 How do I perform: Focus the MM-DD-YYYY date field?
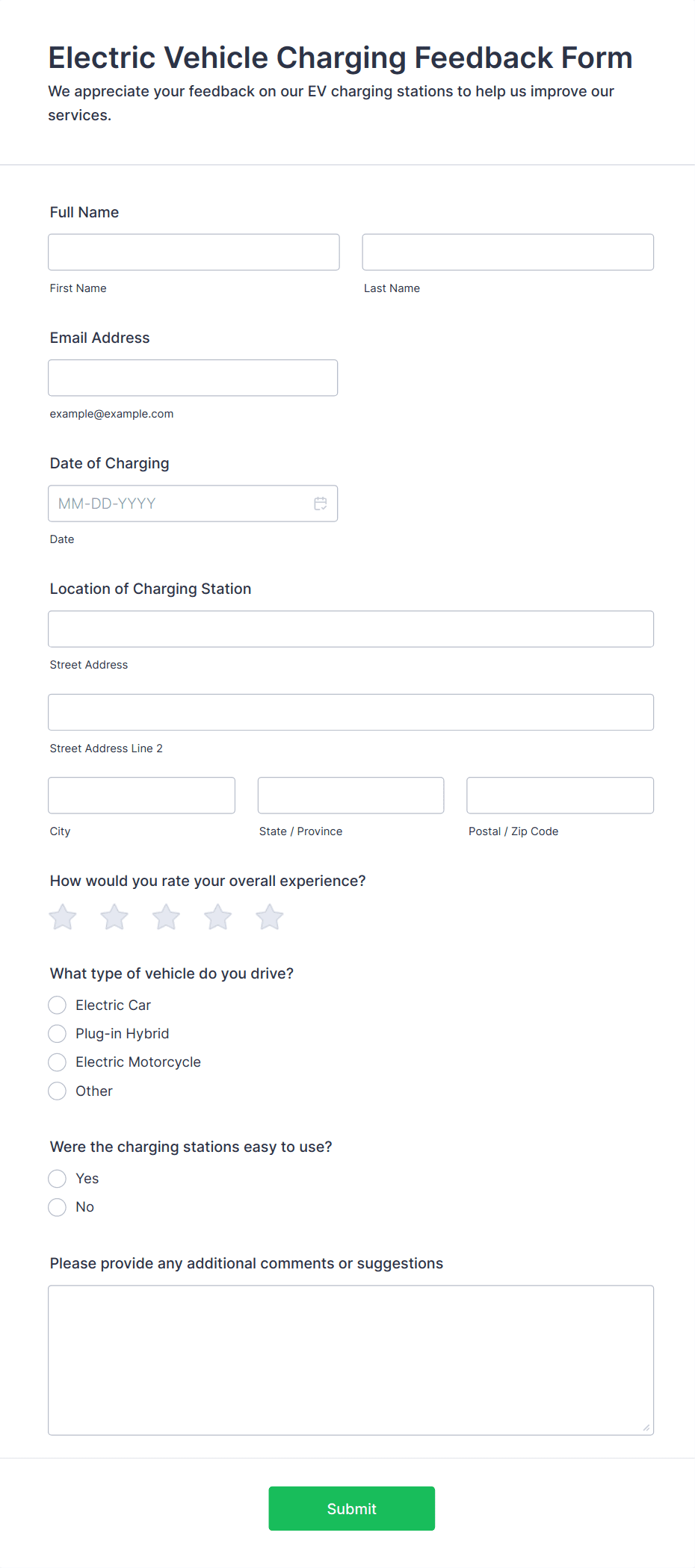click(x=193, y=503)
